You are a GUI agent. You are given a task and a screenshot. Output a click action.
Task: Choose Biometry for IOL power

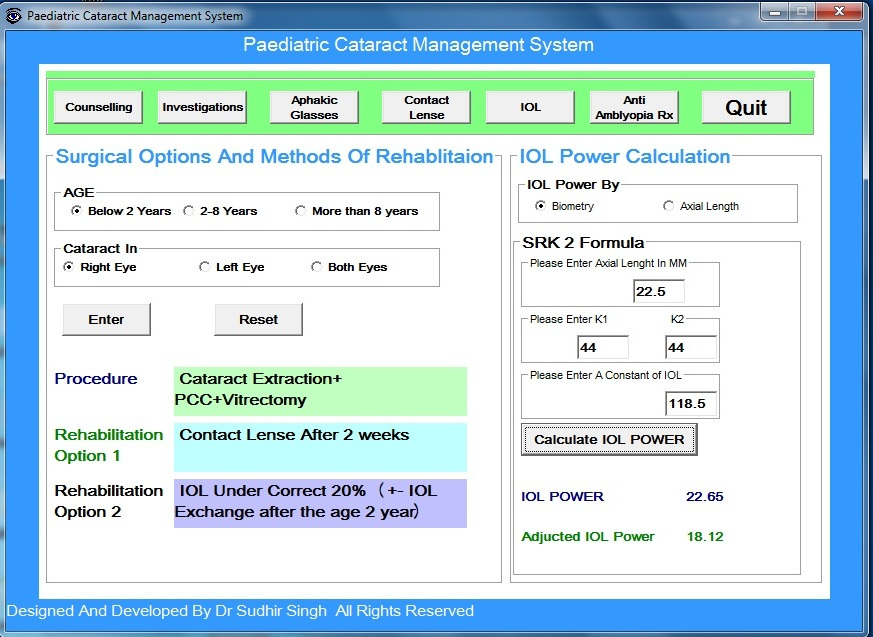[x=541, y=206]
